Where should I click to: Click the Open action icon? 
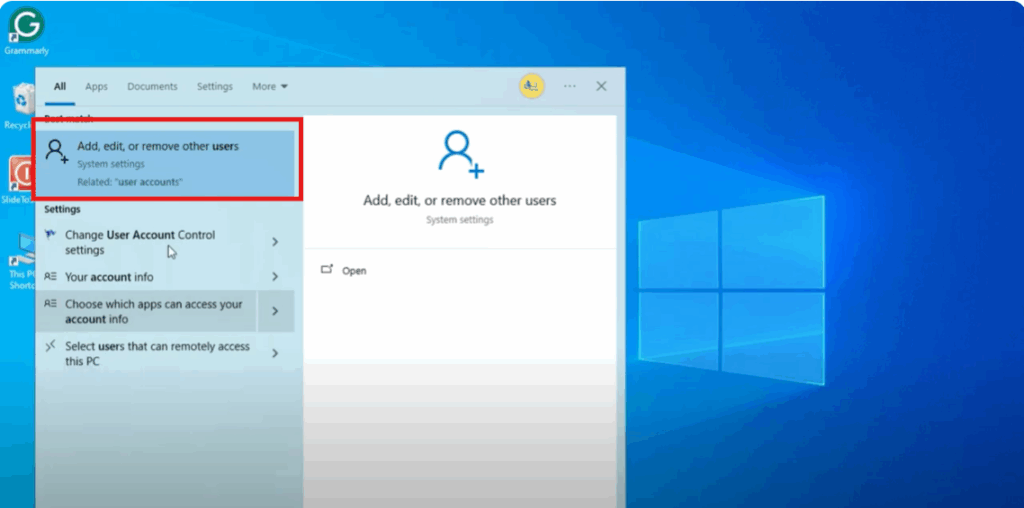point(327,269)
